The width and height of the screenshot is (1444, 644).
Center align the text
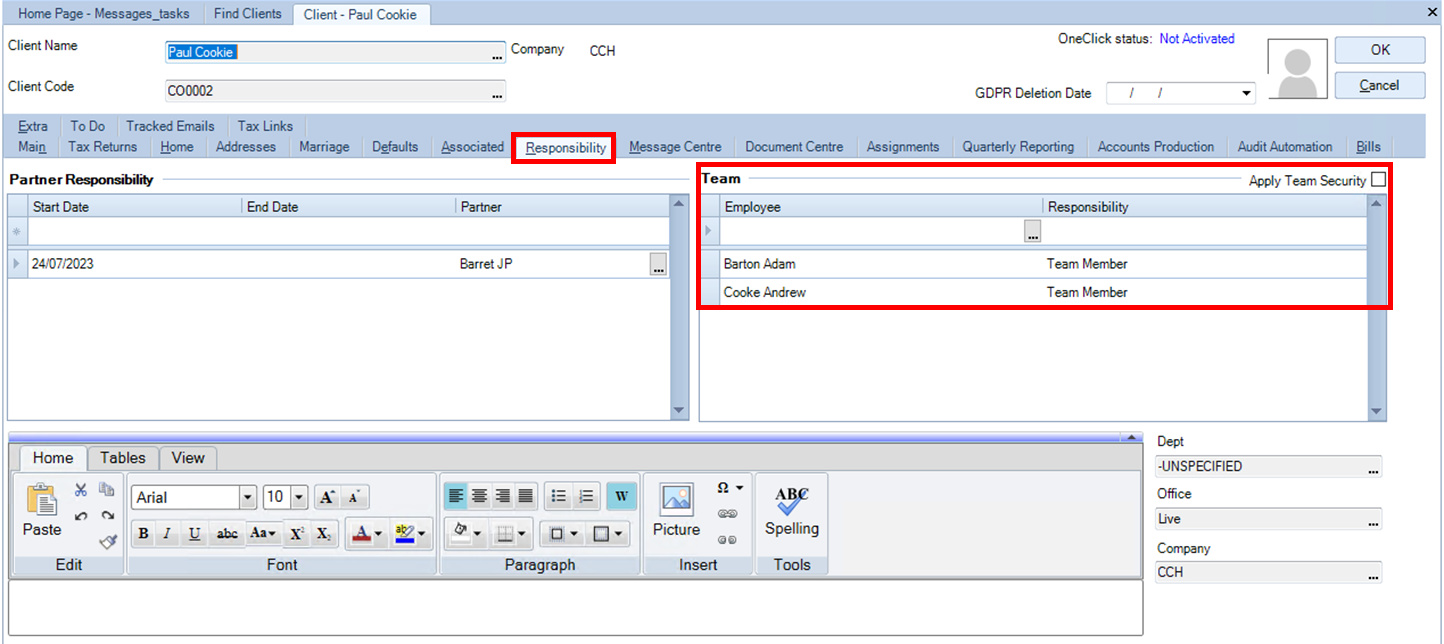[479, 496]
